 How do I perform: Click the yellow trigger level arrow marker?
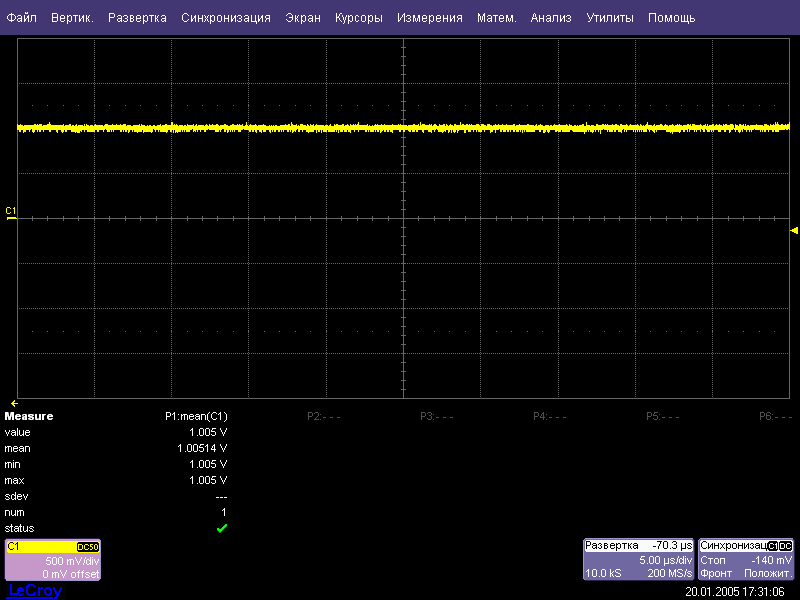pyautogui.click(x=794, y=231)
